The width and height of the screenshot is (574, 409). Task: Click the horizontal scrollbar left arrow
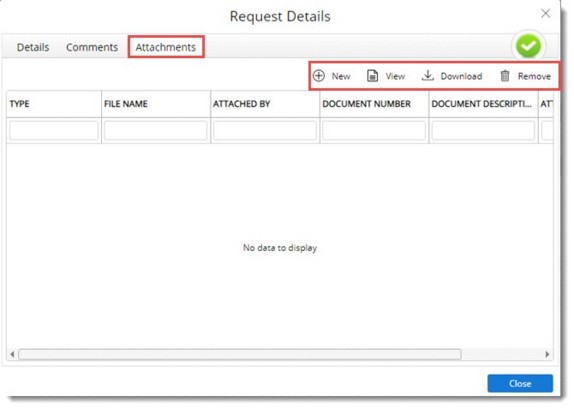point(12,354)
